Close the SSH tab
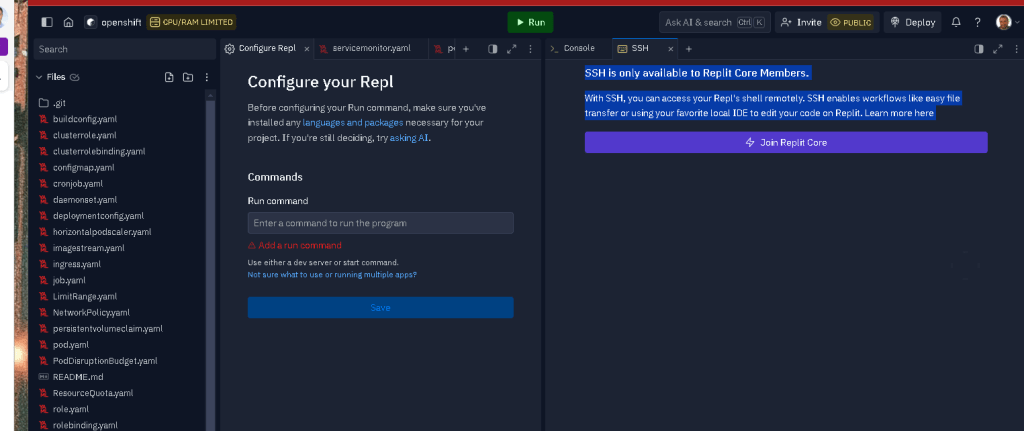Screen dimensions: 1024x431 click(x=670, y=49)
